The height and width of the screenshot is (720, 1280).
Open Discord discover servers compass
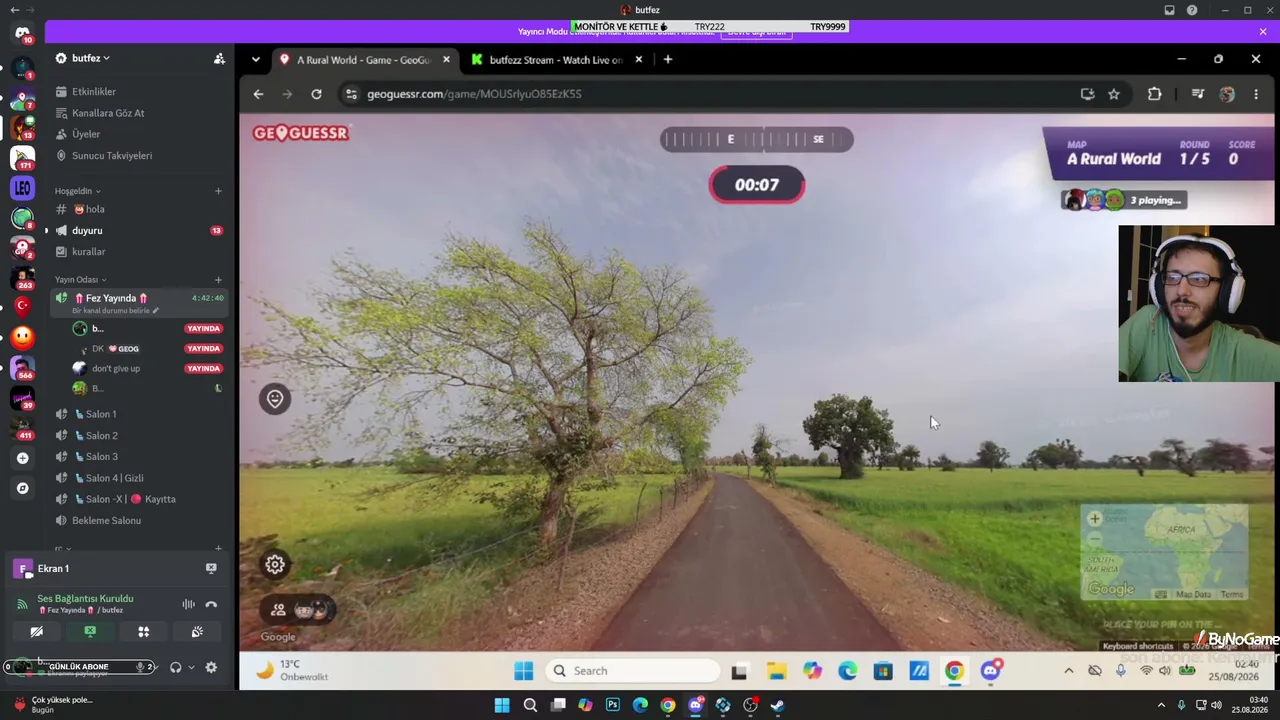(22, 488)
